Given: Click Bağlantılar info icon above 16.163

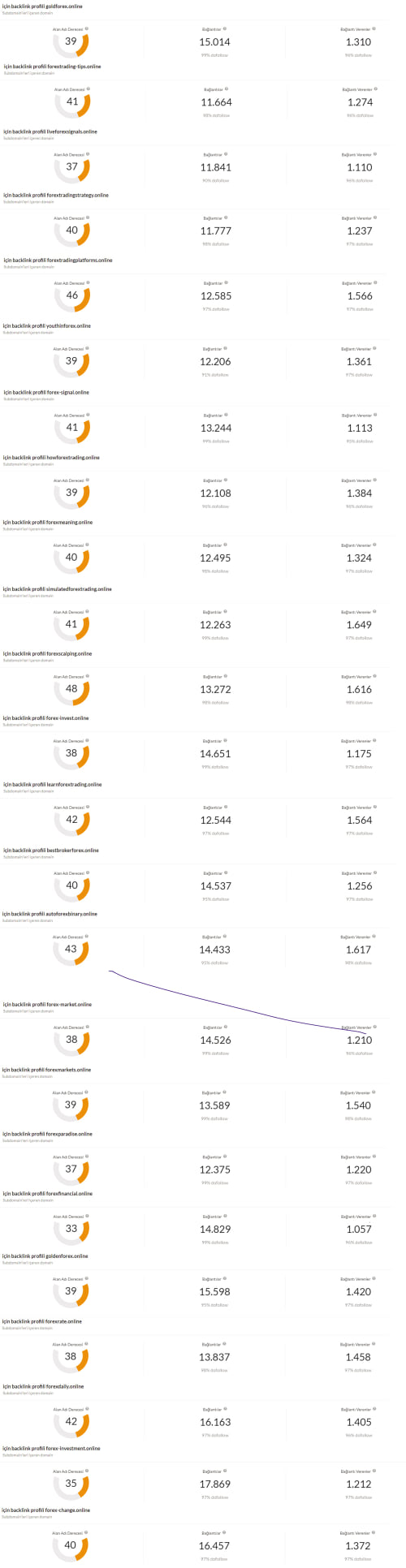Looking at the screenshot, I should click(226, 1409).
